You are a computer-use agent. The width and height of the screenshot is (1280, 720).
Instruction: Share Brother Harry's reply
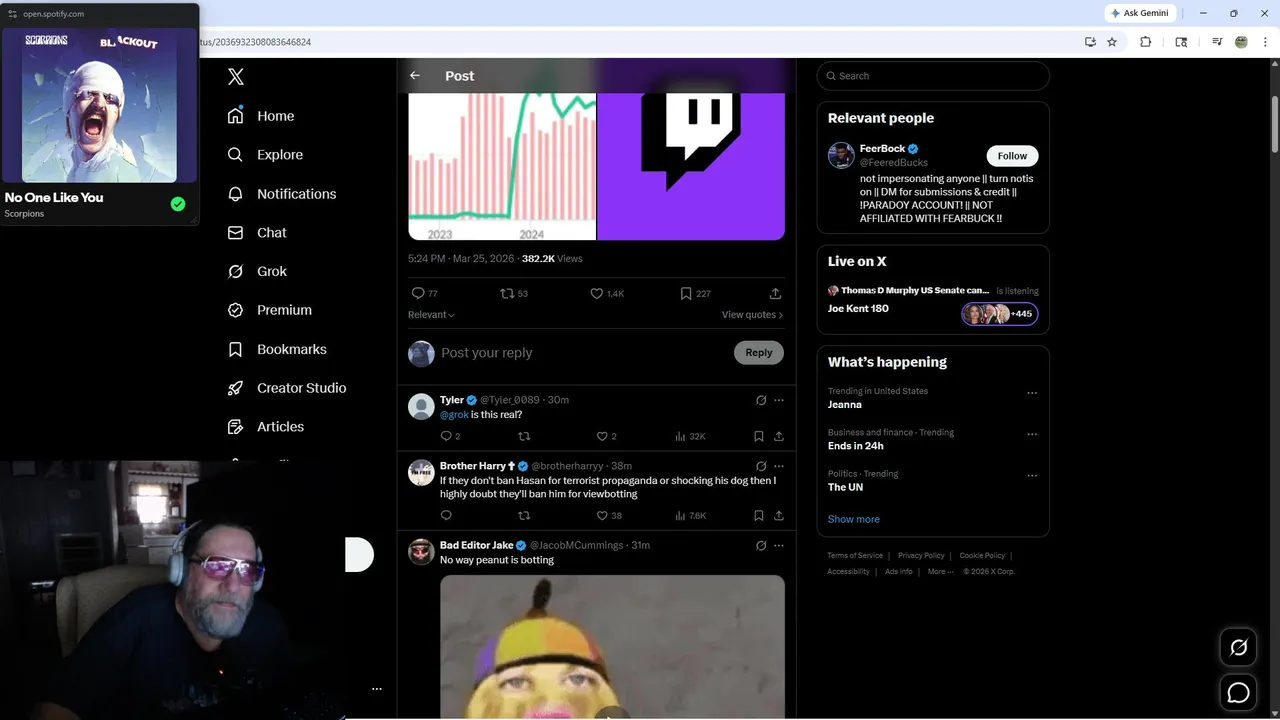(779, 516)
